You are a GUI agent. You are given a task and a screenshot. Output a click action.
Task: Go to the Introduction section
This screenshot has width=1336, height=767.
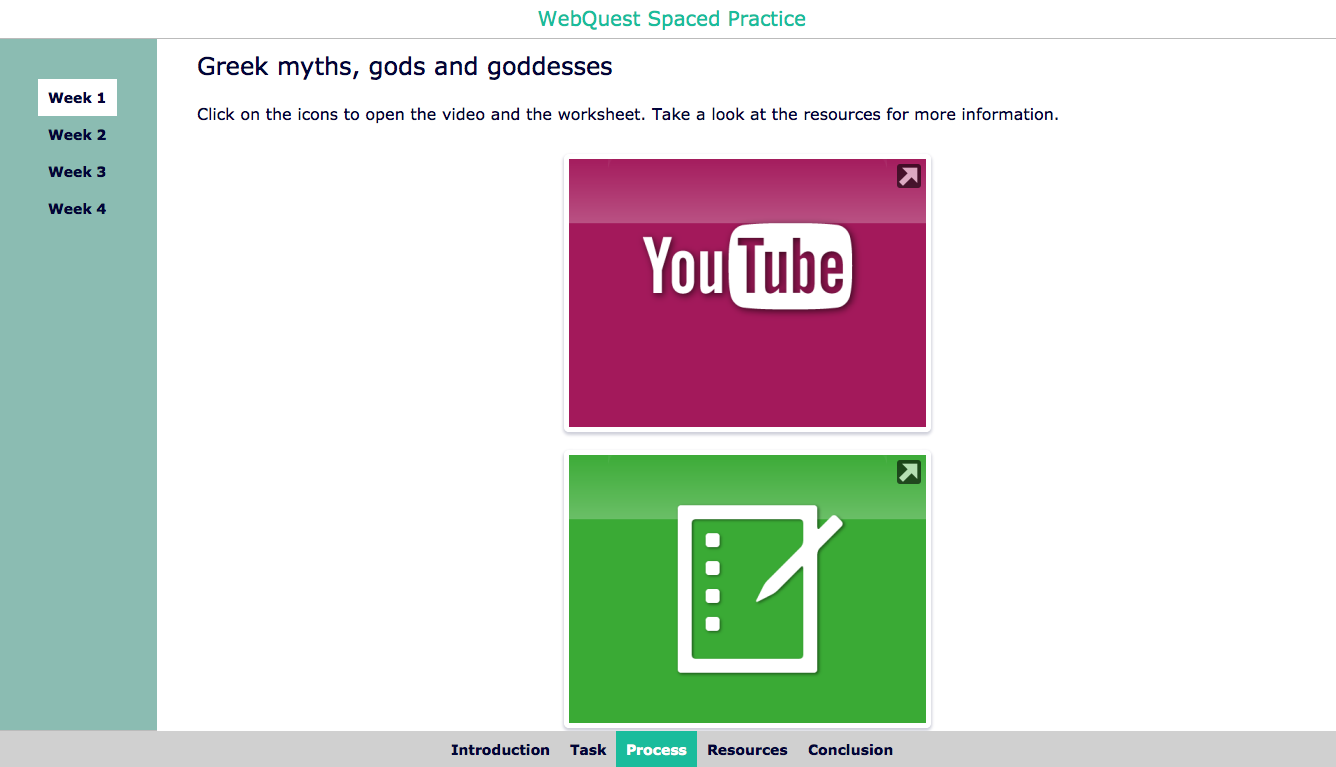click(x=500, y=750)
